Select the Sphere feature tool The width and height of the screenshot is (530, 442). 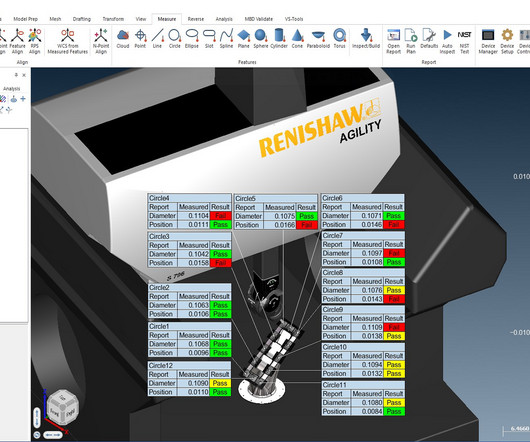pos(261,39)
